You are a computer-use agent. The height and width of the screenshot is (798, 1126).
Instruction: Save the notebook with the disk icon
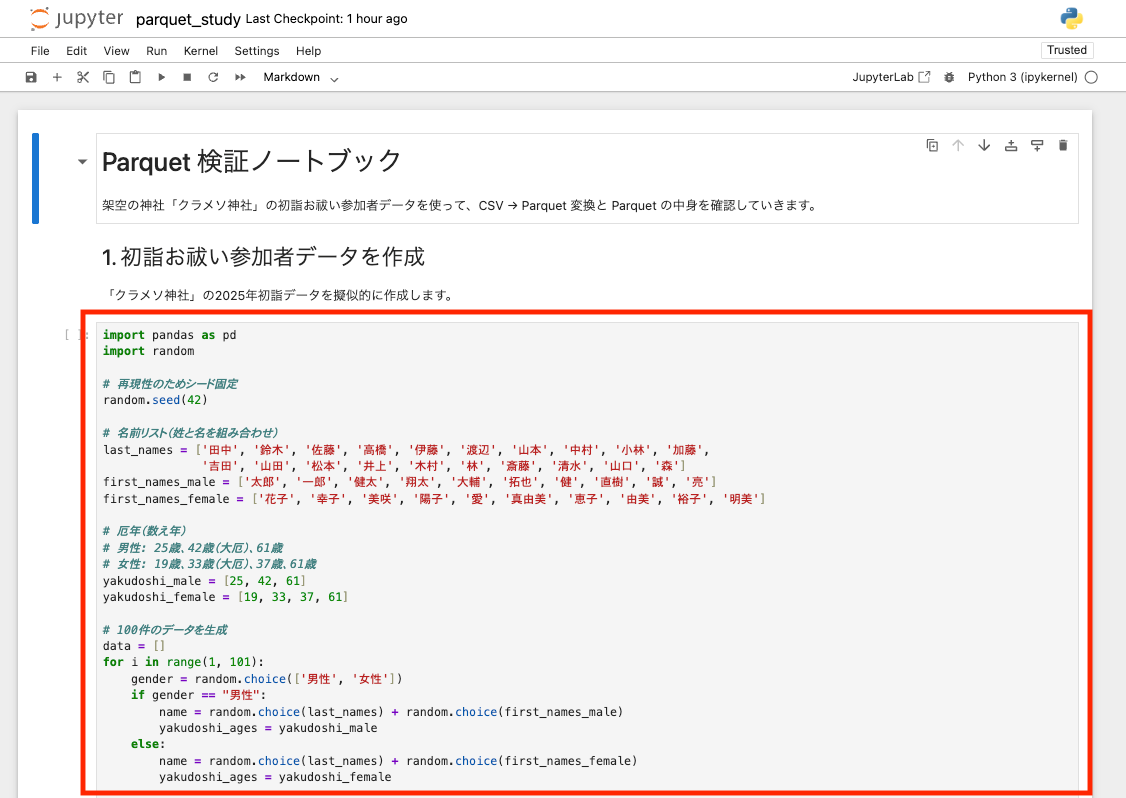pyautogui.click(x=31, y=77)
